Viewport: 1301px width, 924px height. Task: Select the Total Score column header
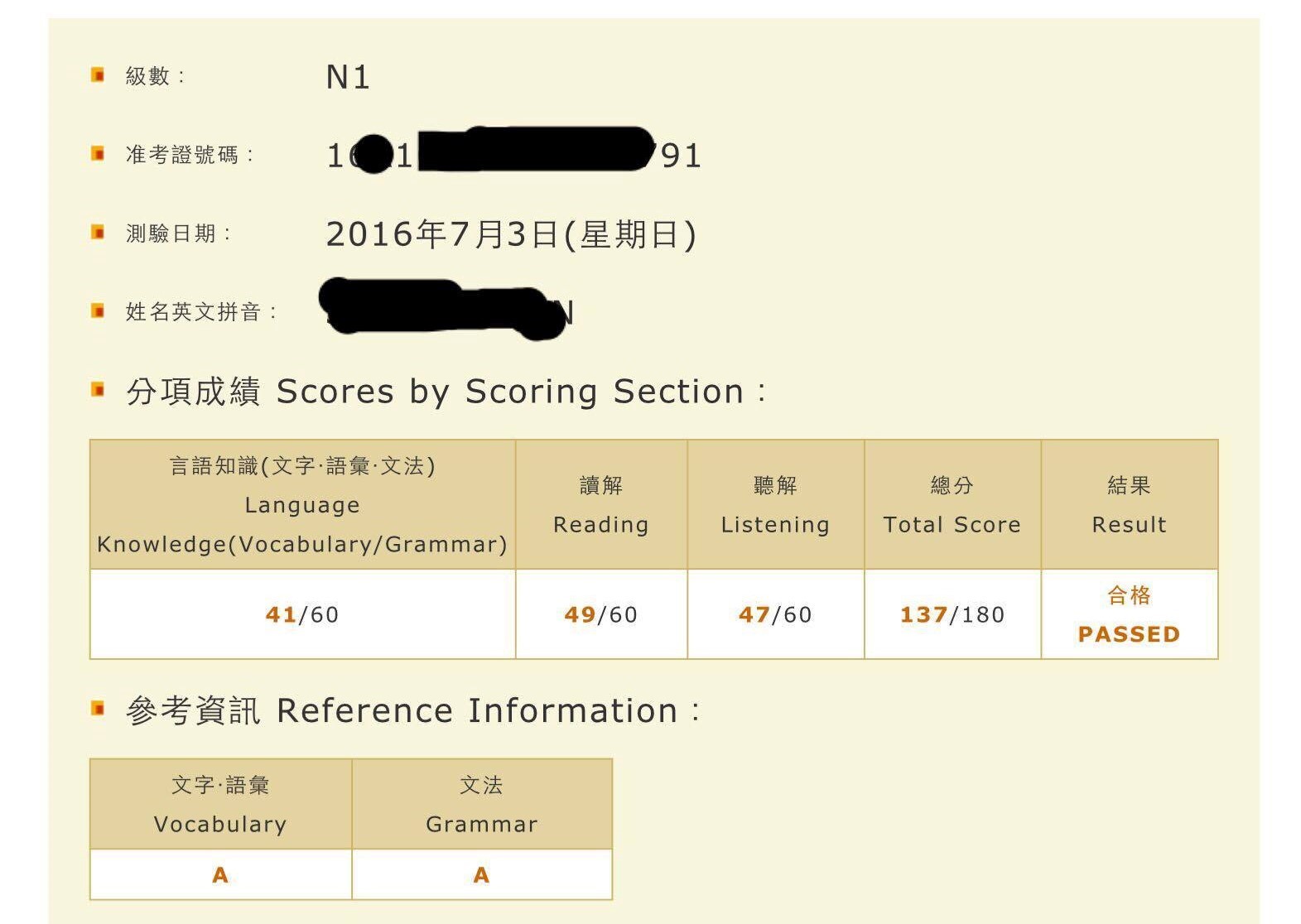[x=952, y=504]
